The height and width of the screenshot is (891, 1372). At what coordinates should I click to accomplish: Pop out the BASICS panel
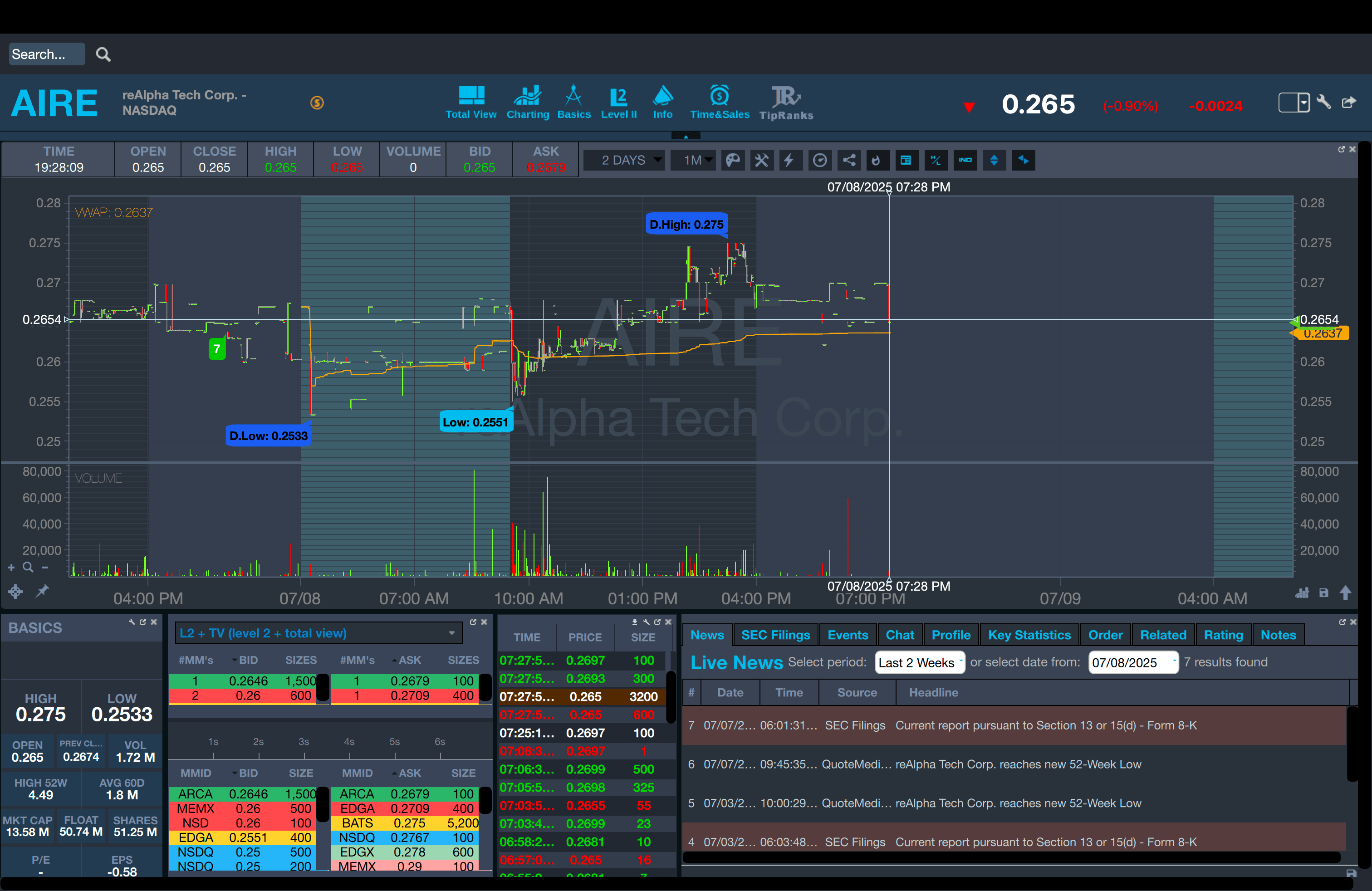[x=143, y=622]
